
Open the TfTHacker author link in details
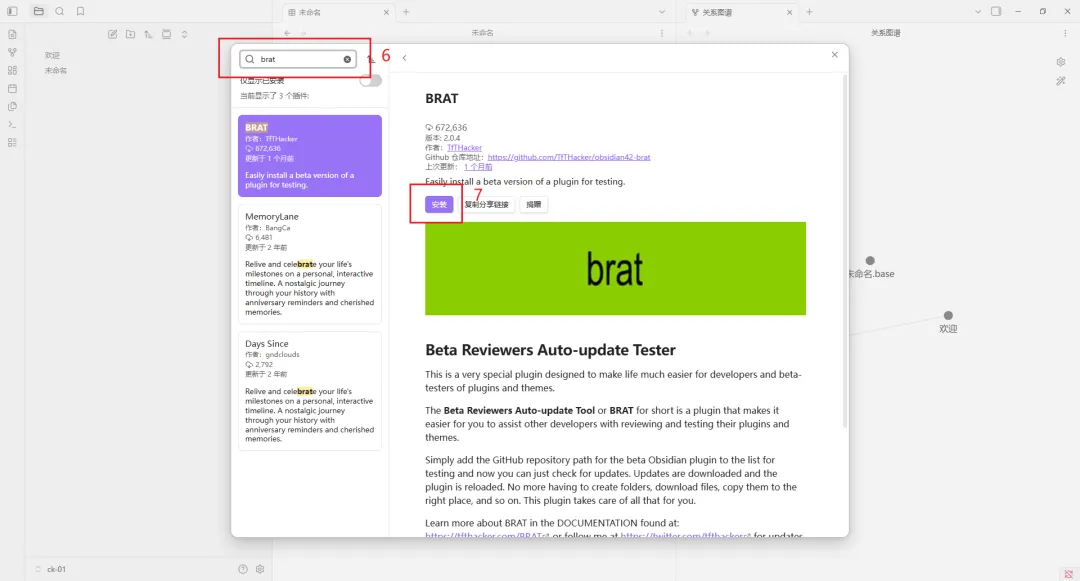click(x=464, y=147)
